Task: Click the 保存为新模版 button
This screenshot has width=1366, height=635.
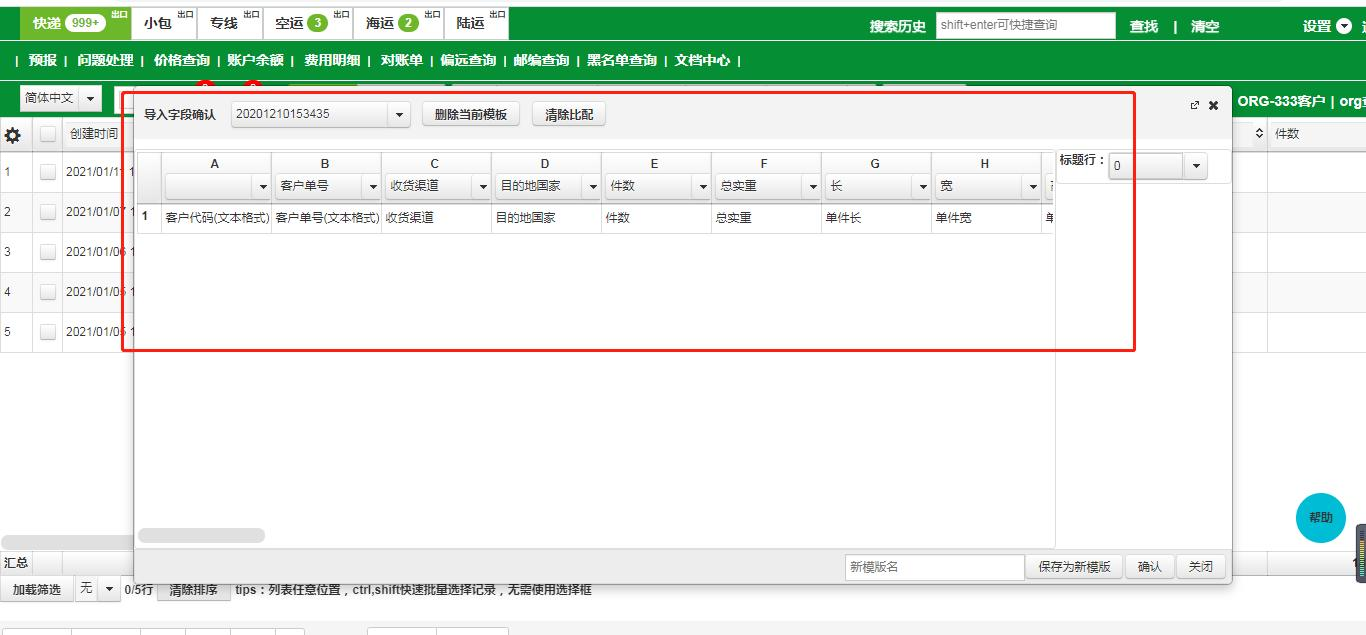Action: click(1074, 567)
